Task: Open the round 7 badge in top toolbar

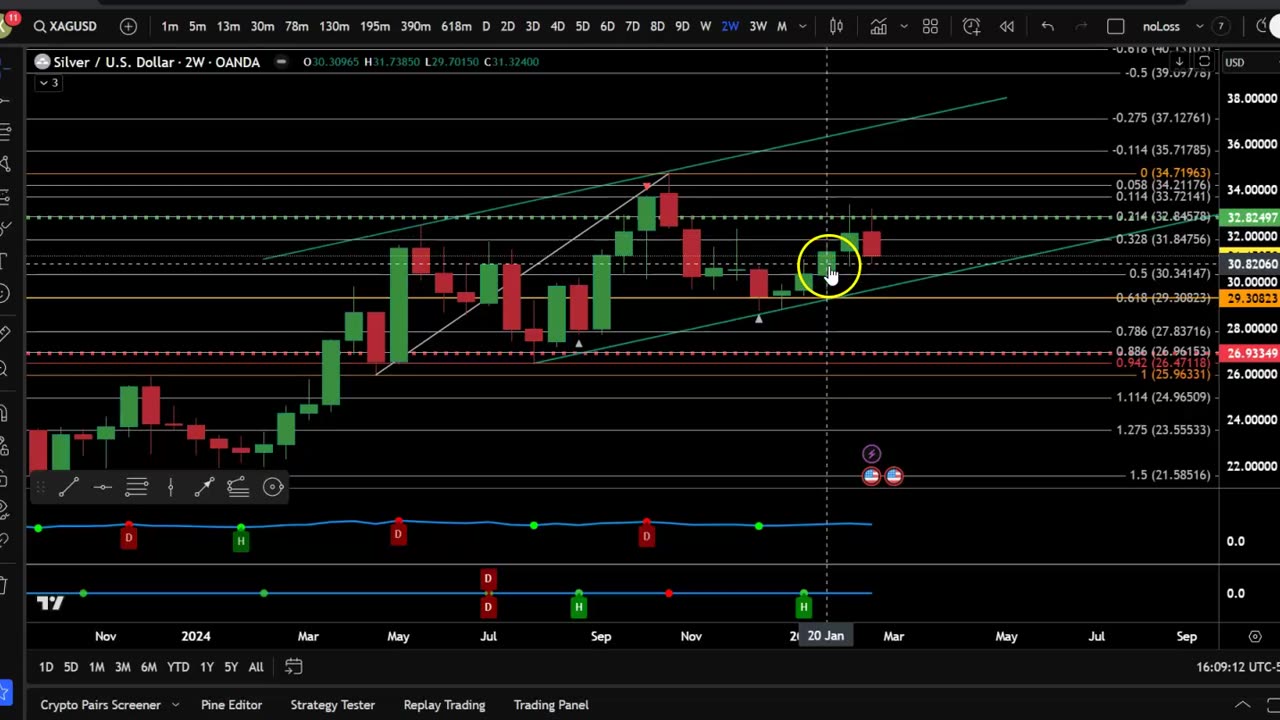Action: point(1221,26)
